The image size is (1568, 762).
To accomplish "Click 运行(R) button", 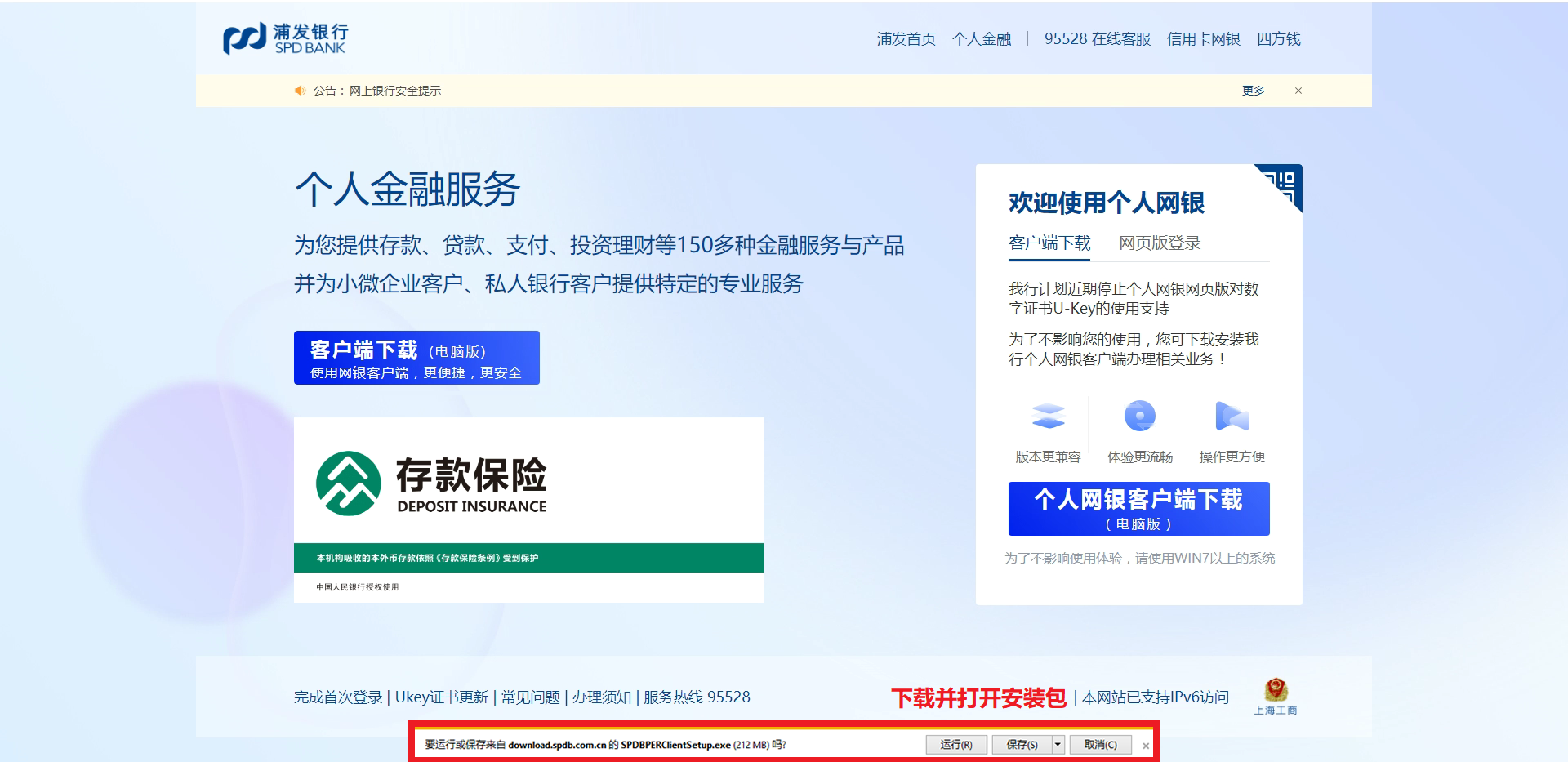I will pos(956,744).
